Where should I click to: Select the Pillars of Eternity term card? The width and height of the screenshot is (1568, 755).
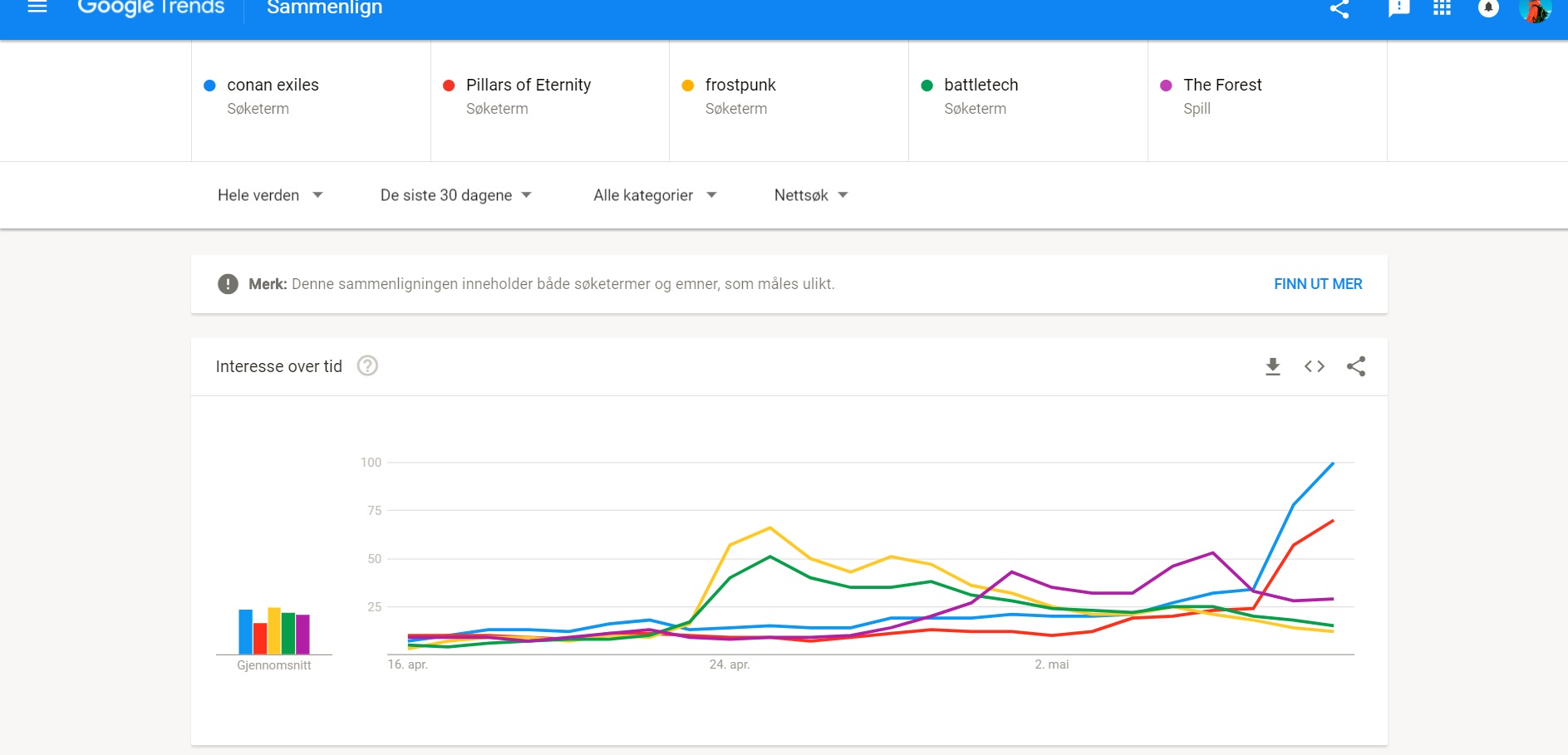[550, 101]
